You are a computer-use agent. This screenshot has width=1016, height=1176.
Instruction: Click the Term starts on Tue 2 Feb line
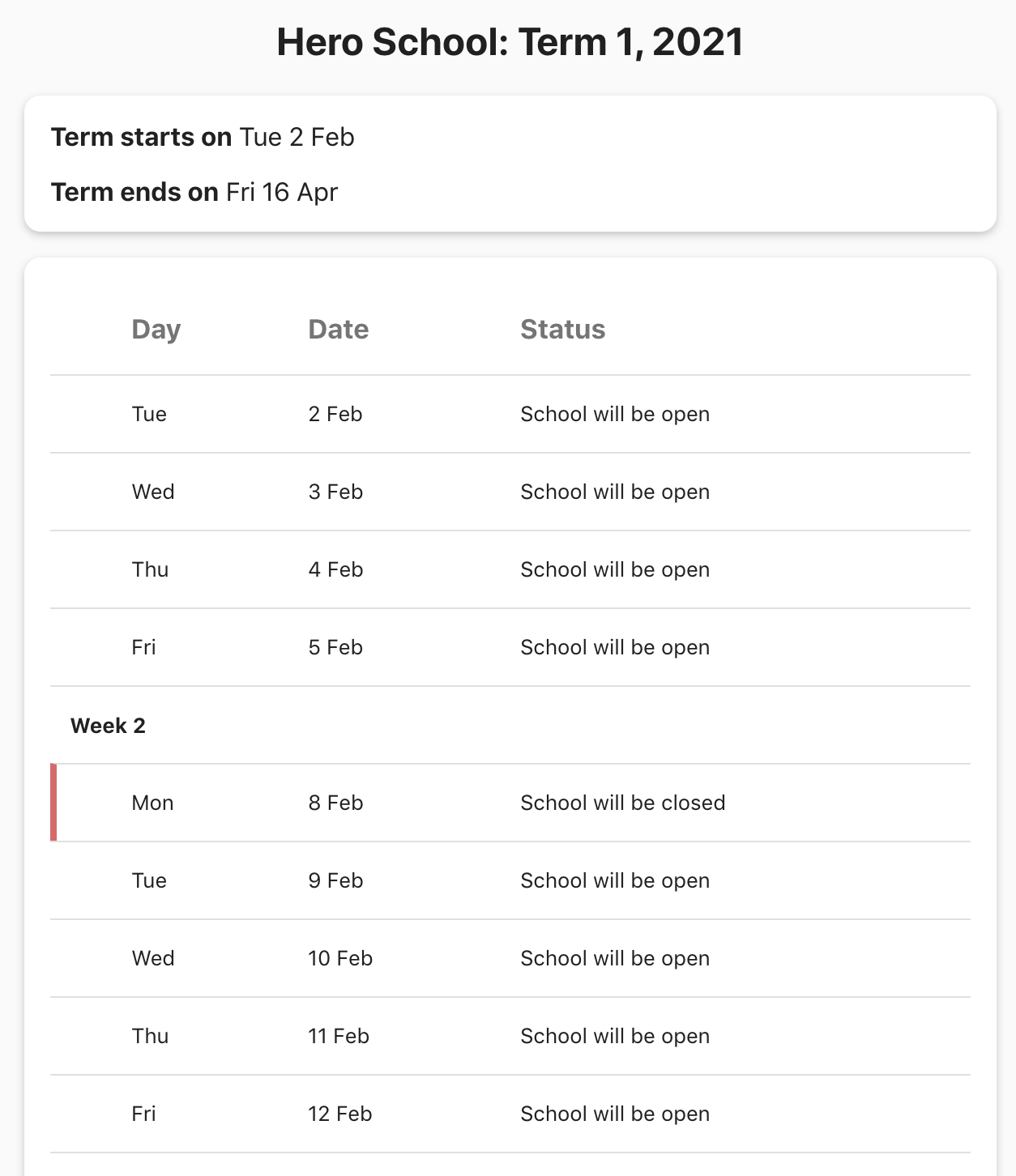(x=203, y=137)
